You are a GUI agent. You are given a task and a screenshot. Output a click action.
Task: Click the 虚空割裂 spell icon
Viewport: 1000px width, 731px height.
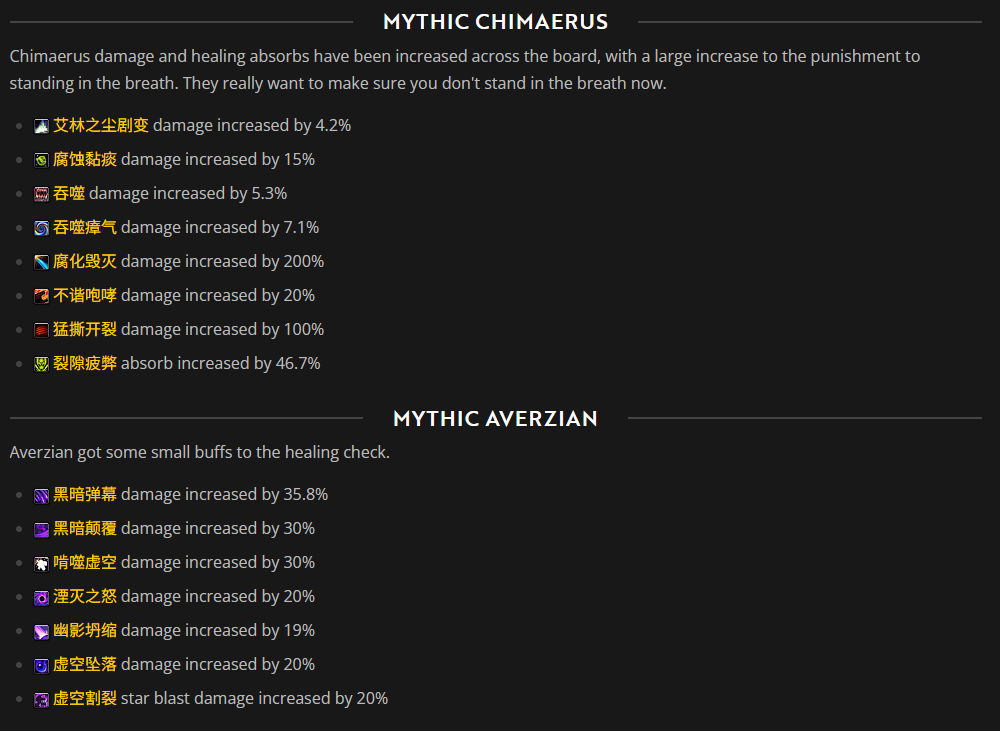click(41, 699)
